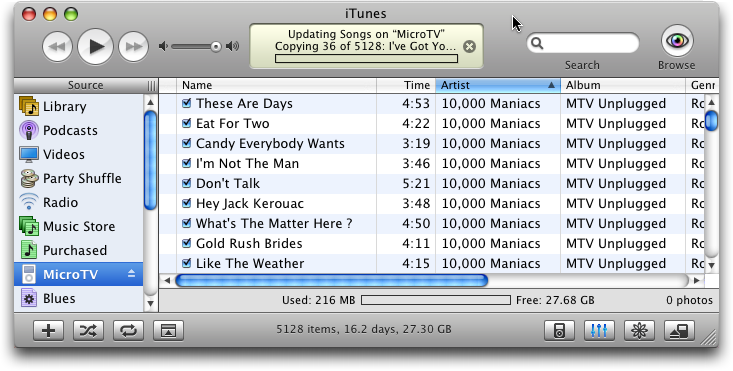
Task: Open the equalizer window button
Action: point(599,331)
